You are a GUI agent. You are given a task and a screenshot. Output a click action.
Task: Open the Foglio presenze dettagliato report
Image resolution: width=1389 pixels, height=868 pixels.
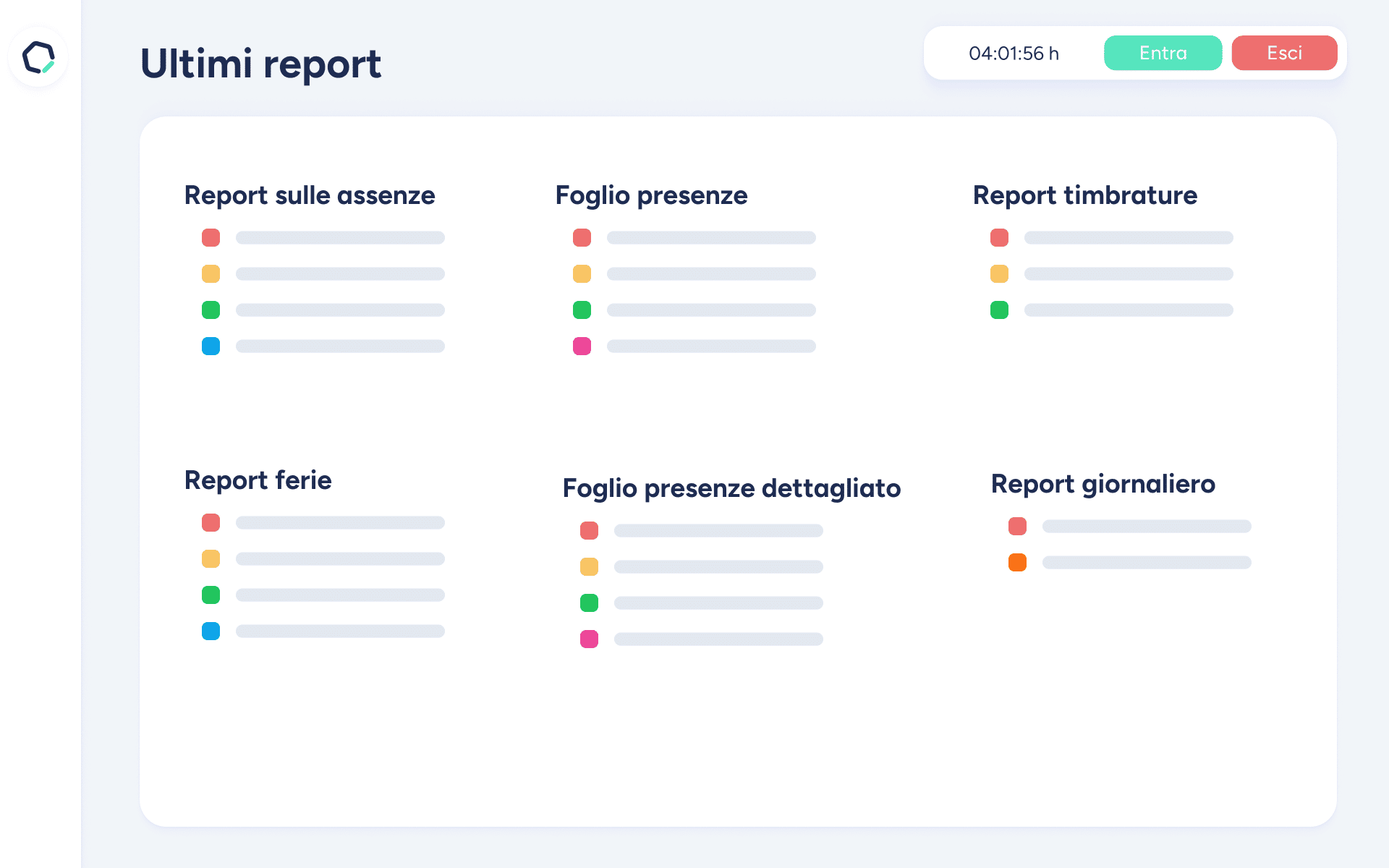731,488
